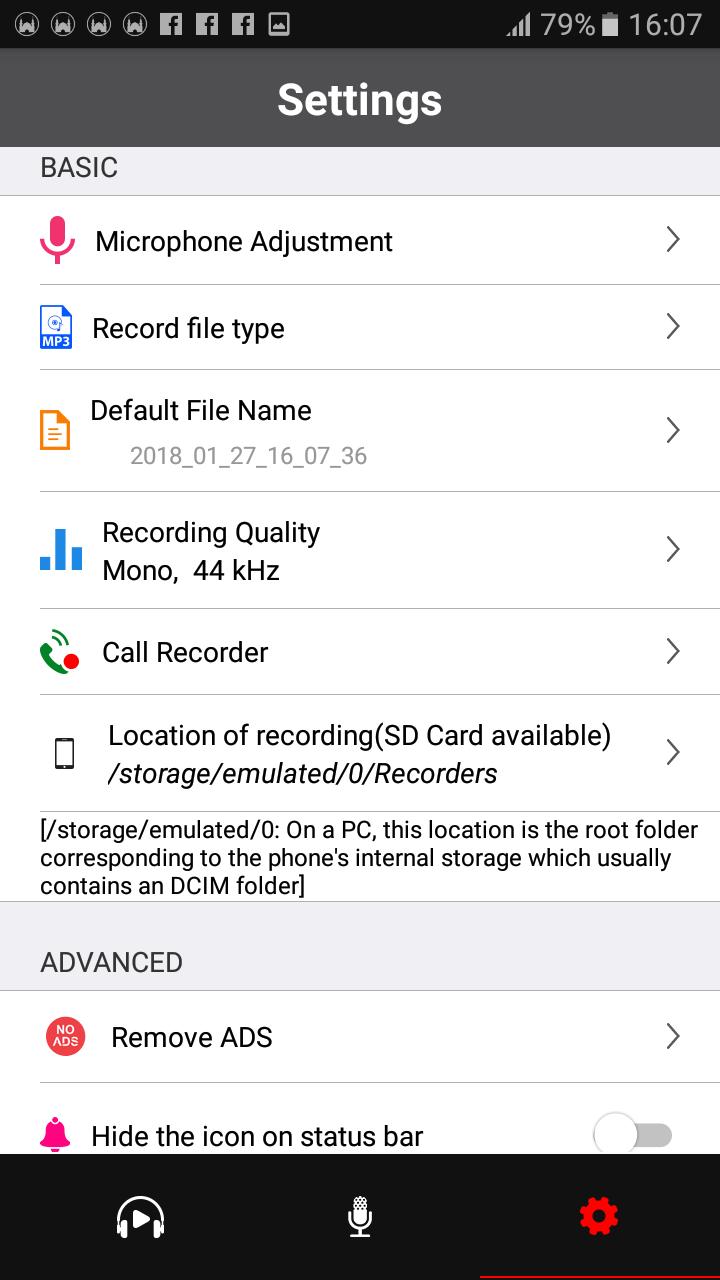Tap the battery 79% status indicator

coord(581,24)
